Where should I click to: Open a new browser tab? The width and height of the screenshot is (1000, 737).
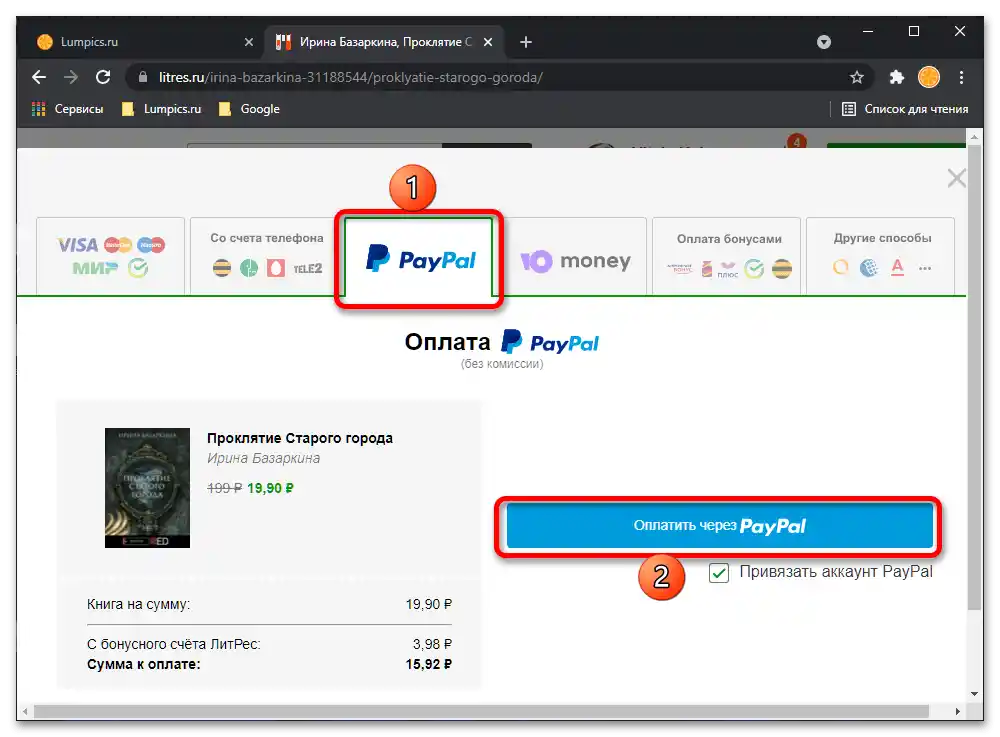(526, 42)
